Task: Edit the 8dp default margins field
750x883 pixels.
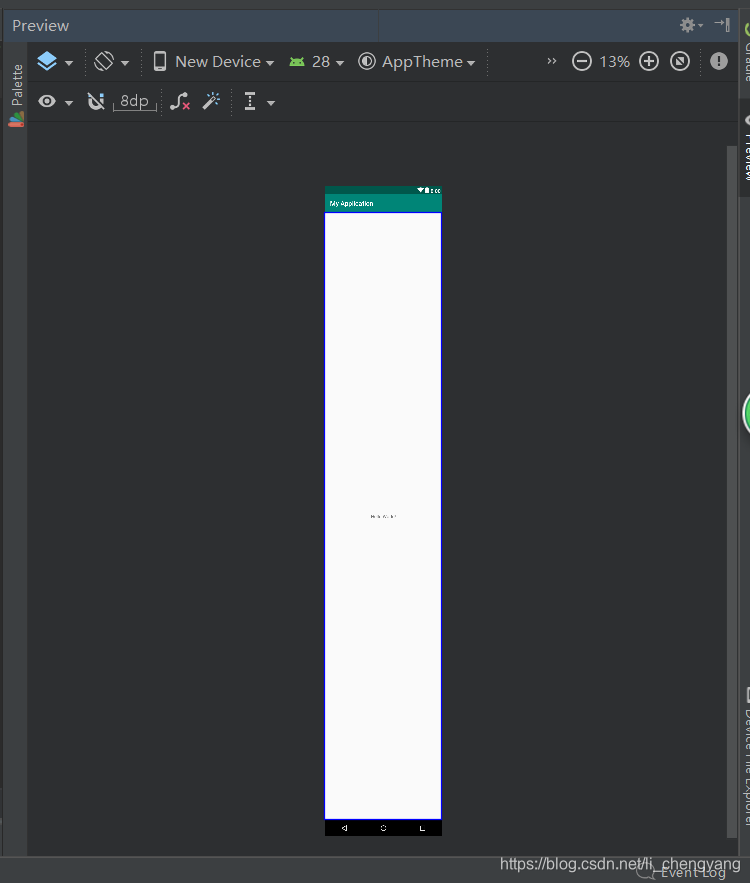Action: point(135,101)
